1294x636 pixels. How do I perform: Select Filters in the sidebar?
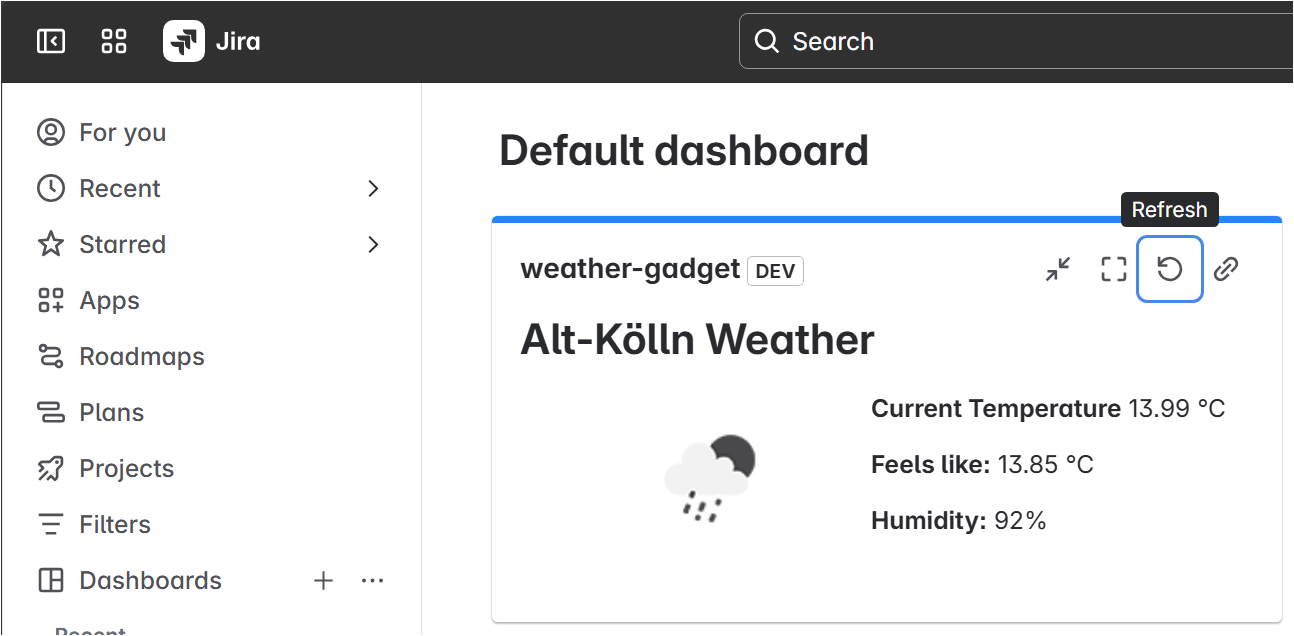coord(114,524)
